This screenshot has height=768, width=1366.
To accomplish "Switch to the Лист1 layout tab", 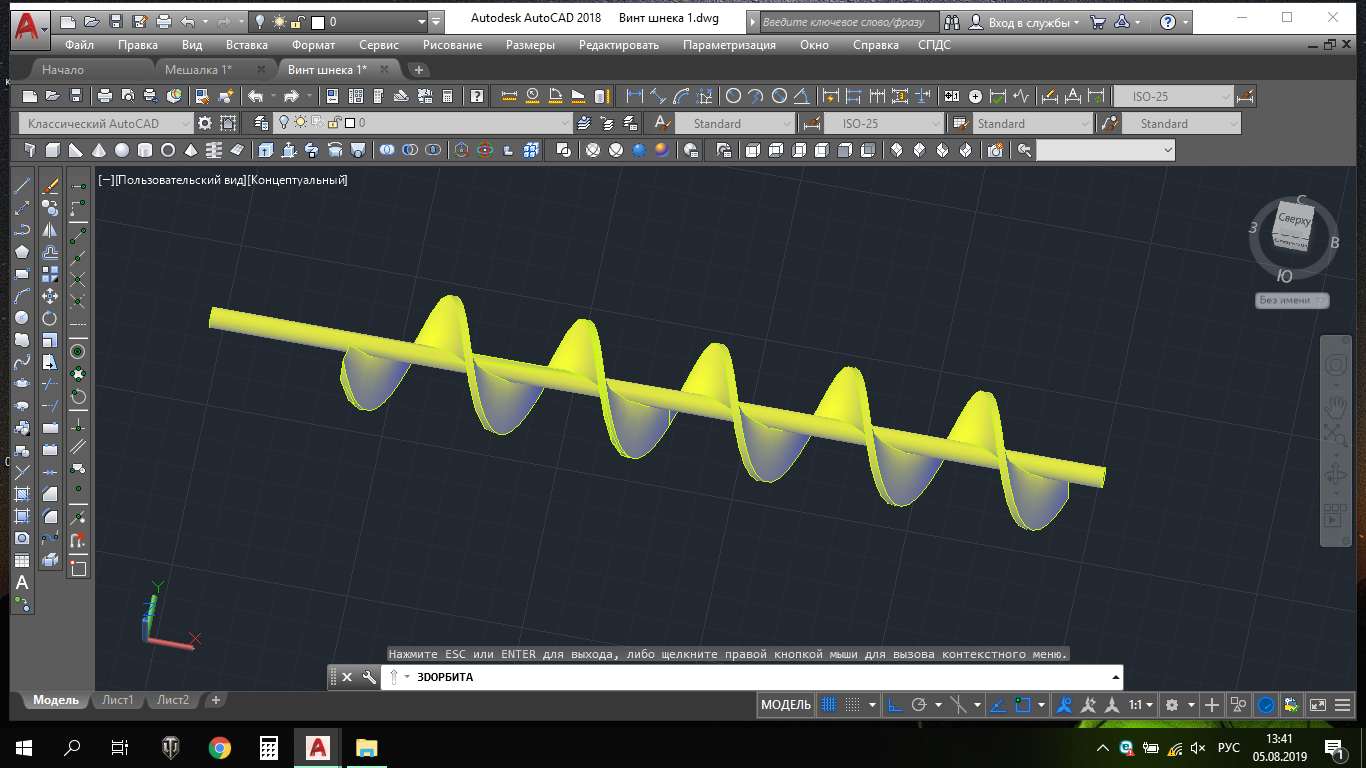I will tap(117, 700).
